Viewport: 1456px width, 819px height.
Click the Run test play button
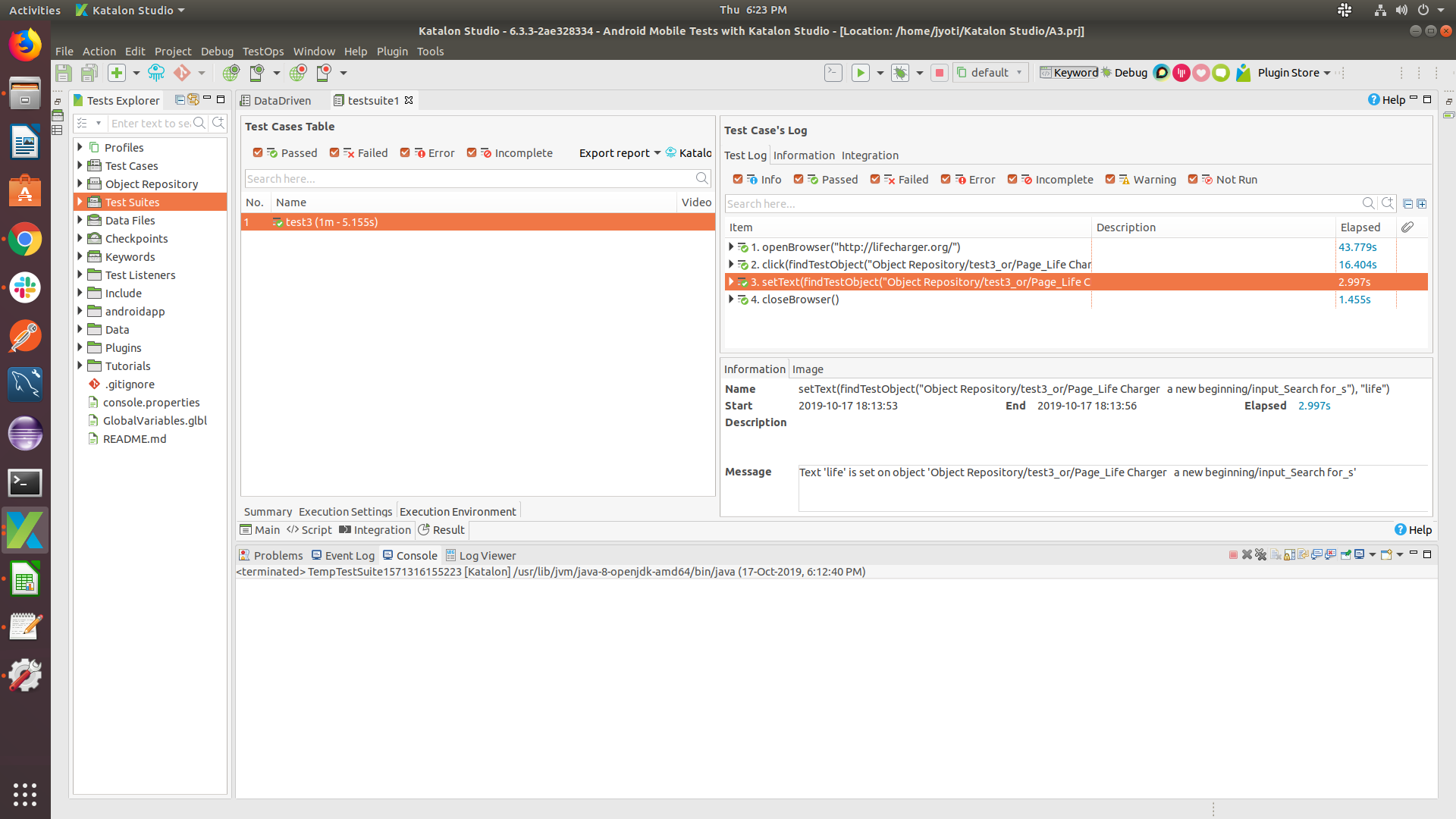(860, 73)
